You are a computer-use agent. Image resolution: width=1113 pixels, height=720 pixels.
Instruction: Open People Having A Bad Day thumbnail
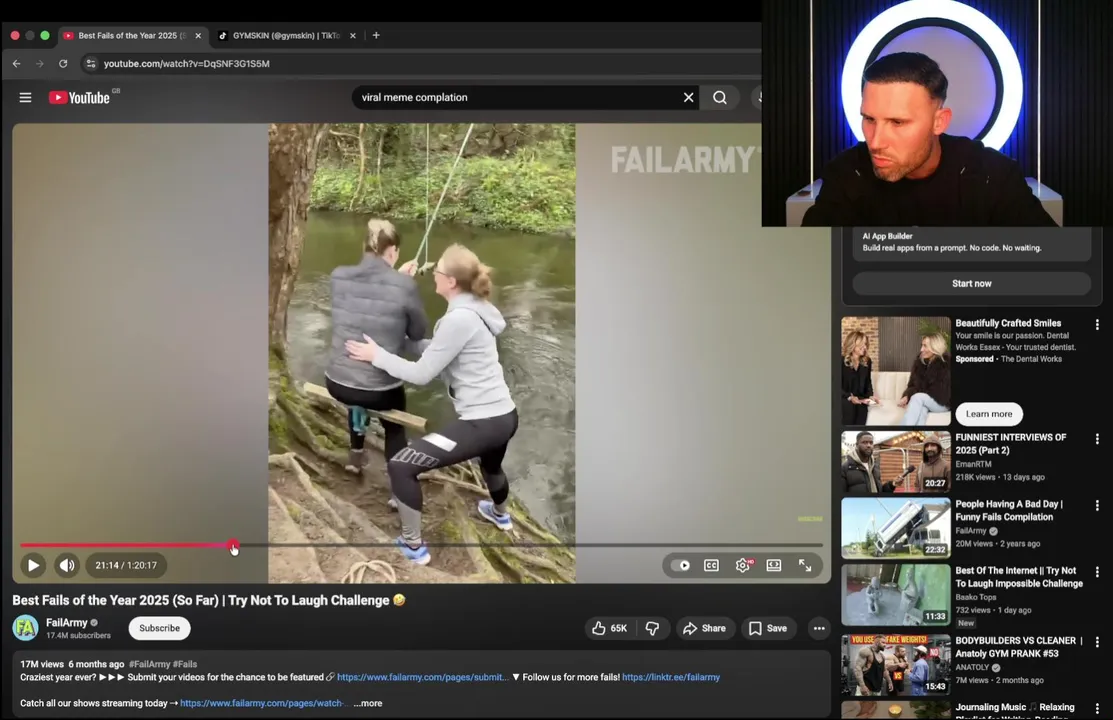pyautogui.click(x=896, y=528)
